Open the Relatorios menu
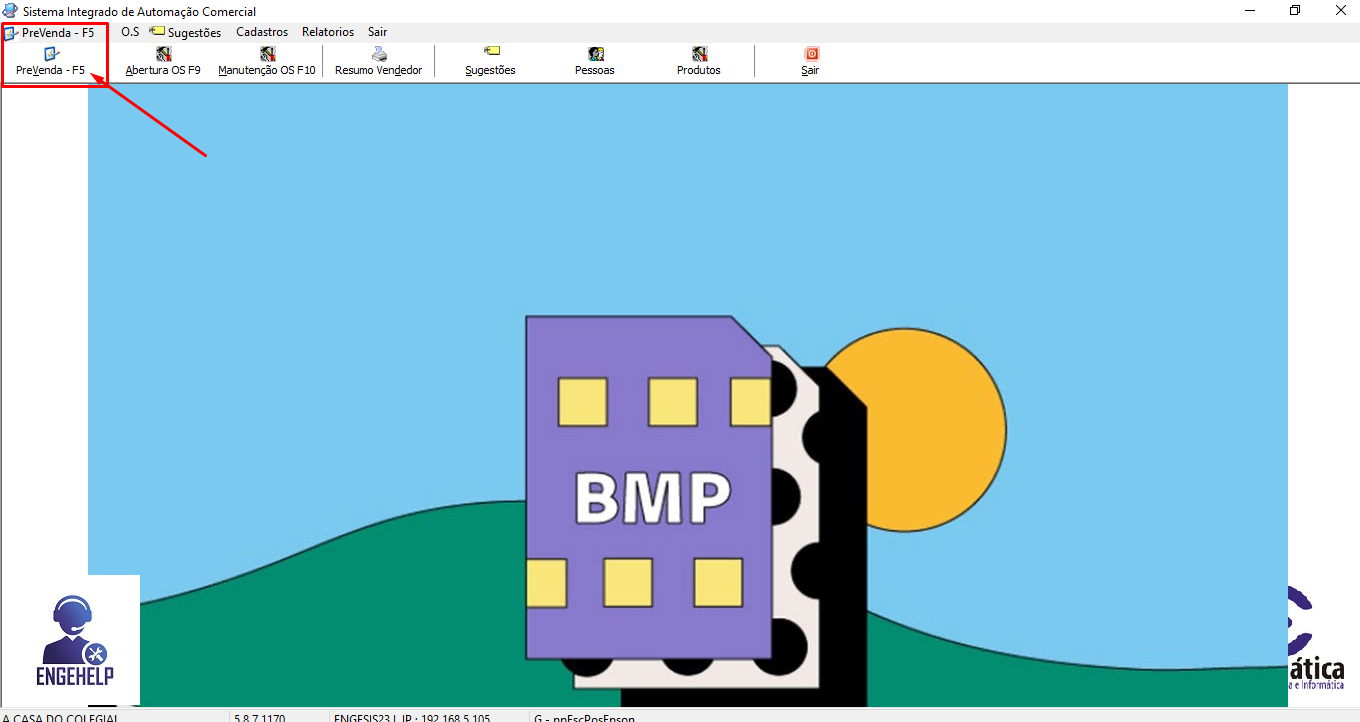Viewport: 1360px width, 722px height. (328, 32)
